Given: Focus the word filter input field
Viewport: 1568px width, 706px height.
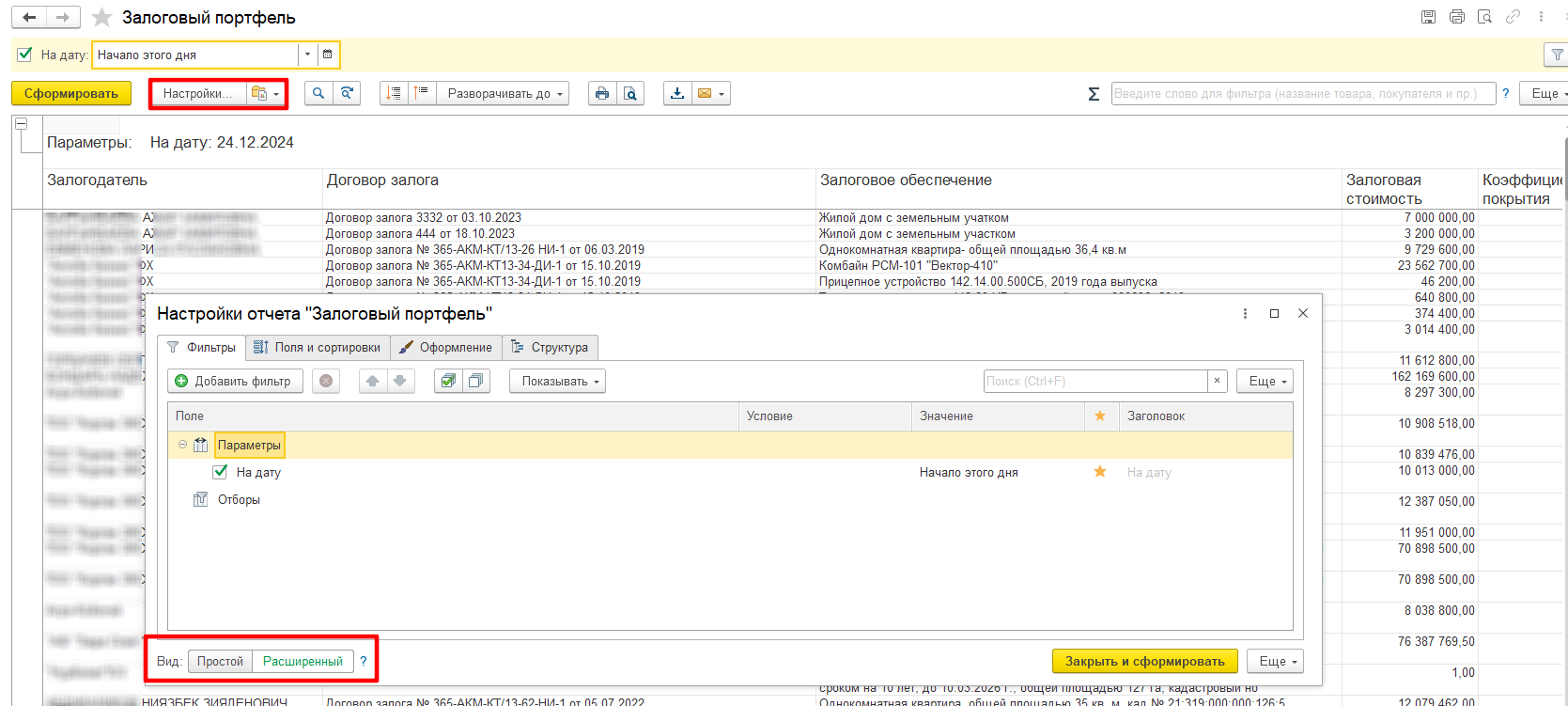Looking at the screenshot, I should pyautogui.click(x=1304, y=93).
